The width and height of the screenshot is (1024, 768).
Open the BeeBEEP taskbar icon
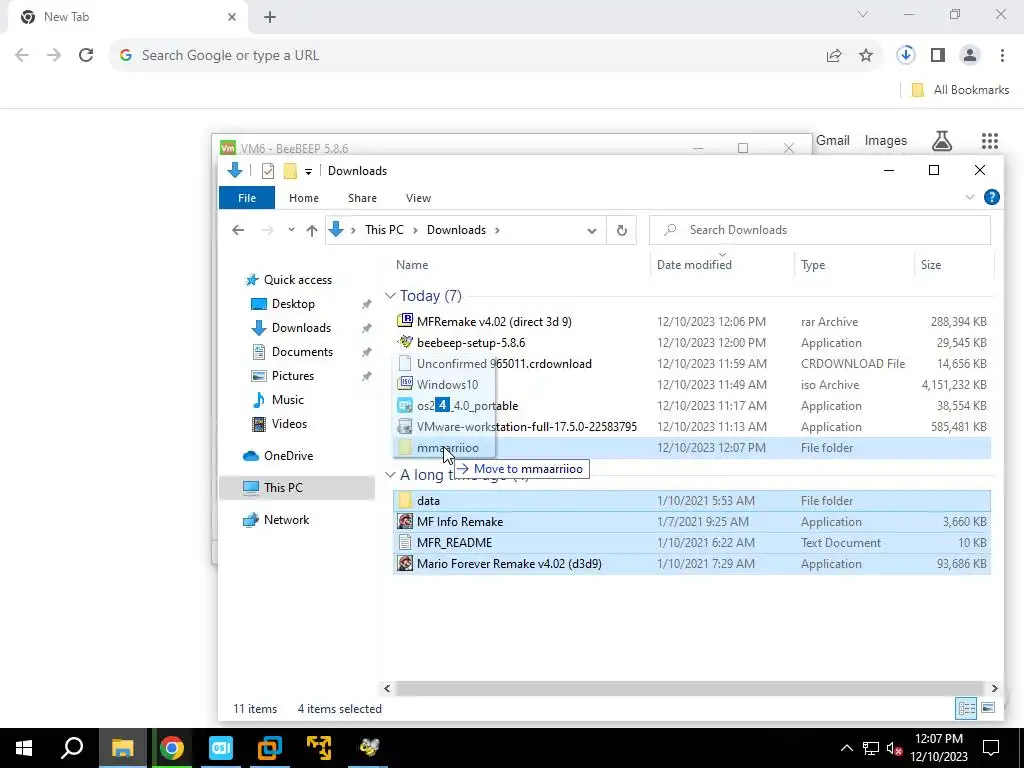369,748
